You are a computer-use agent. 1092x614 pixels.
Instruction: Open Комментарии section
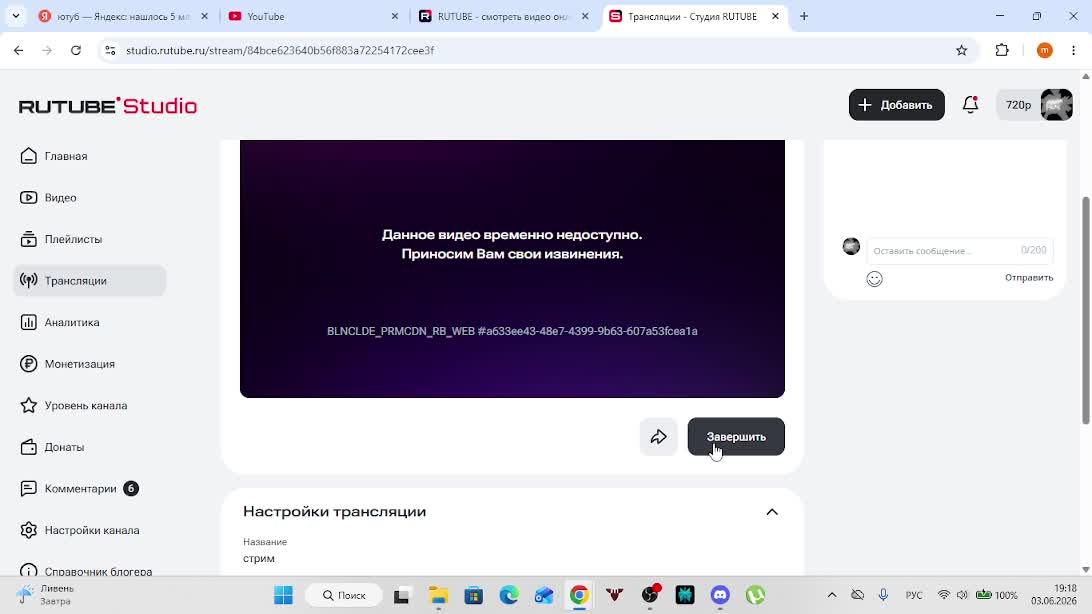(79, 489)
